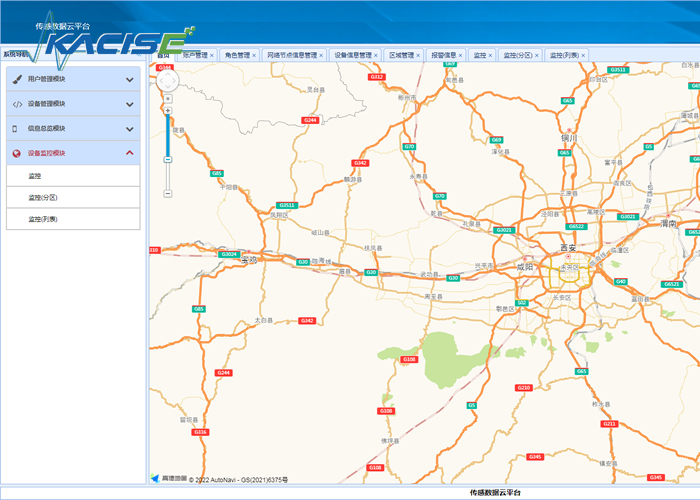The height and width of the screenshot is (500, 700).
Task: Switch to the 设备信息管理 tab
Action: point(353,55)
